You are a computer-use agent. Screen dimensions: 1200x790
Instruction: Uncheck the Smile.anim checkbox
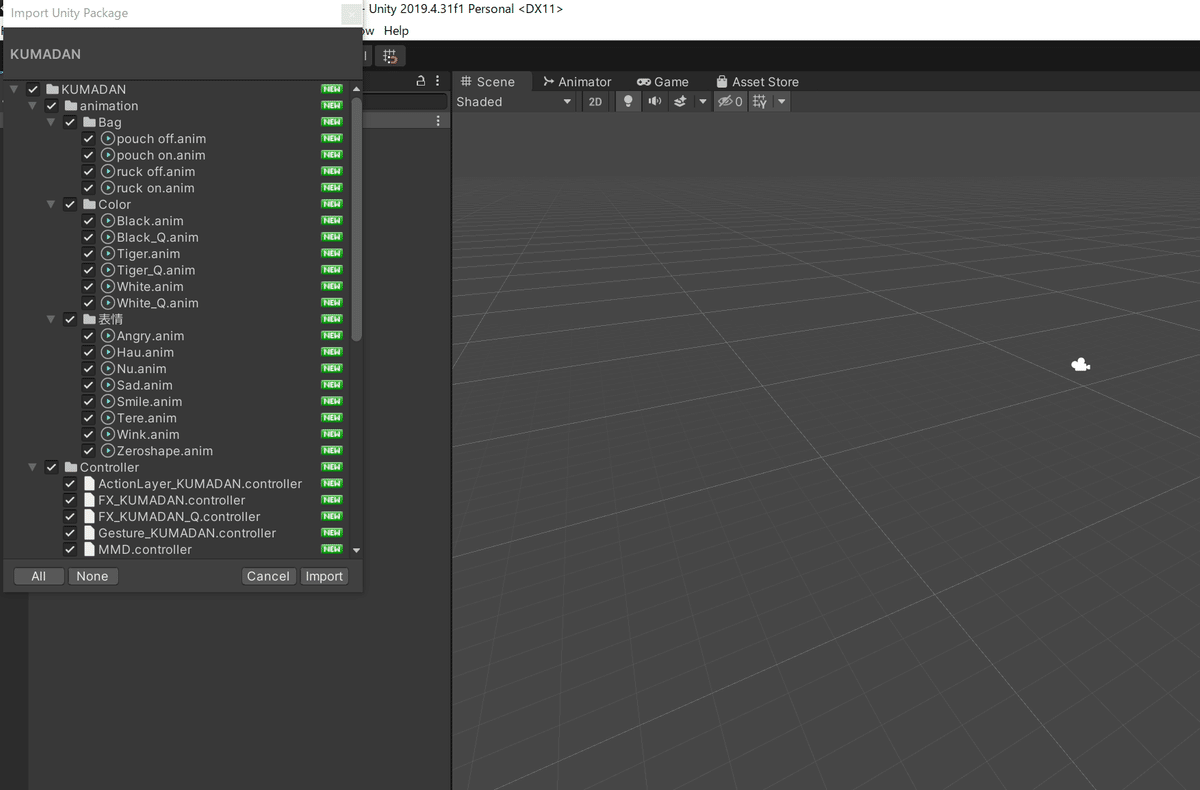[x=88, y=401]
